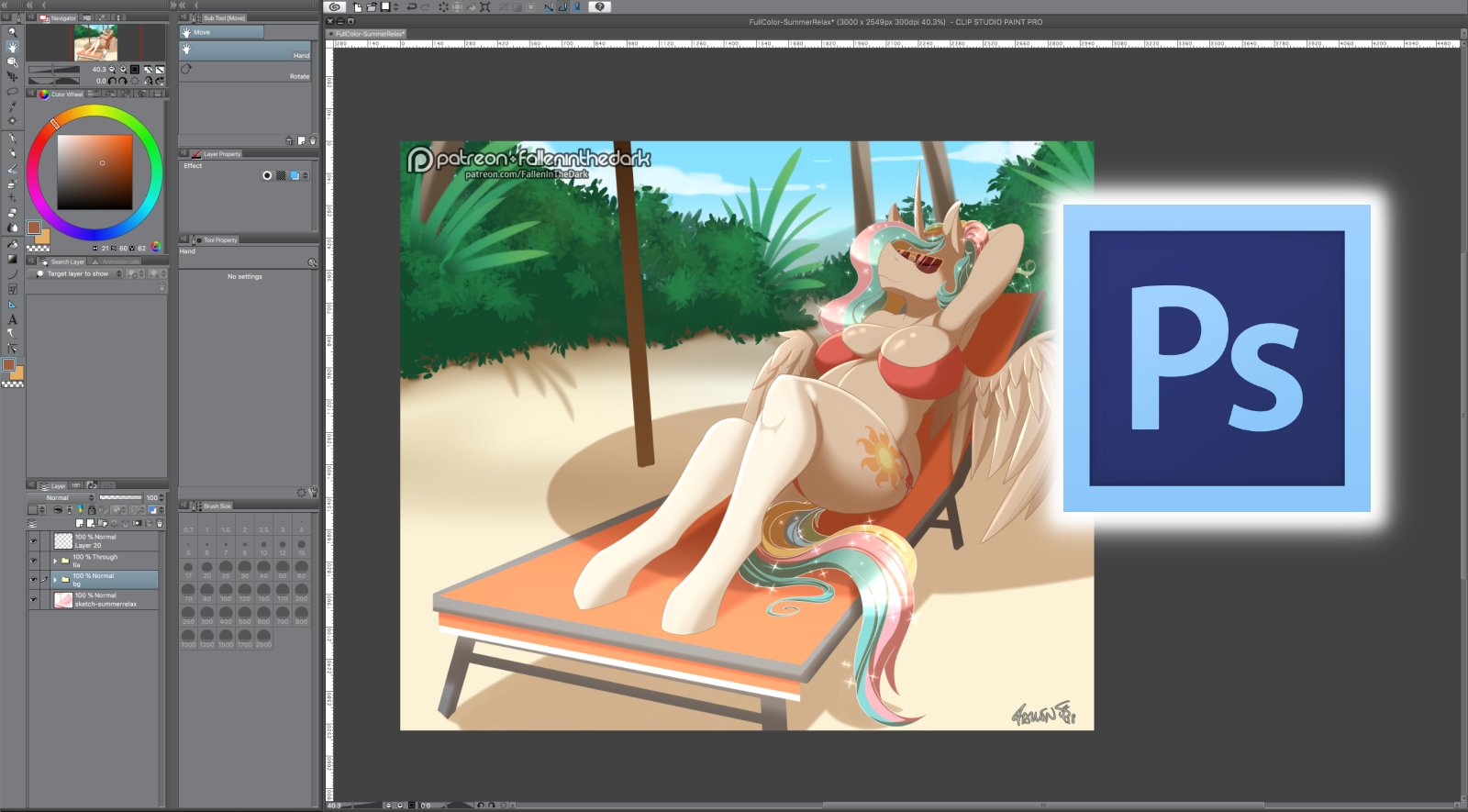Open the Save options arrow beside Save
This screenshot has height=812, width=1468.
395,6
